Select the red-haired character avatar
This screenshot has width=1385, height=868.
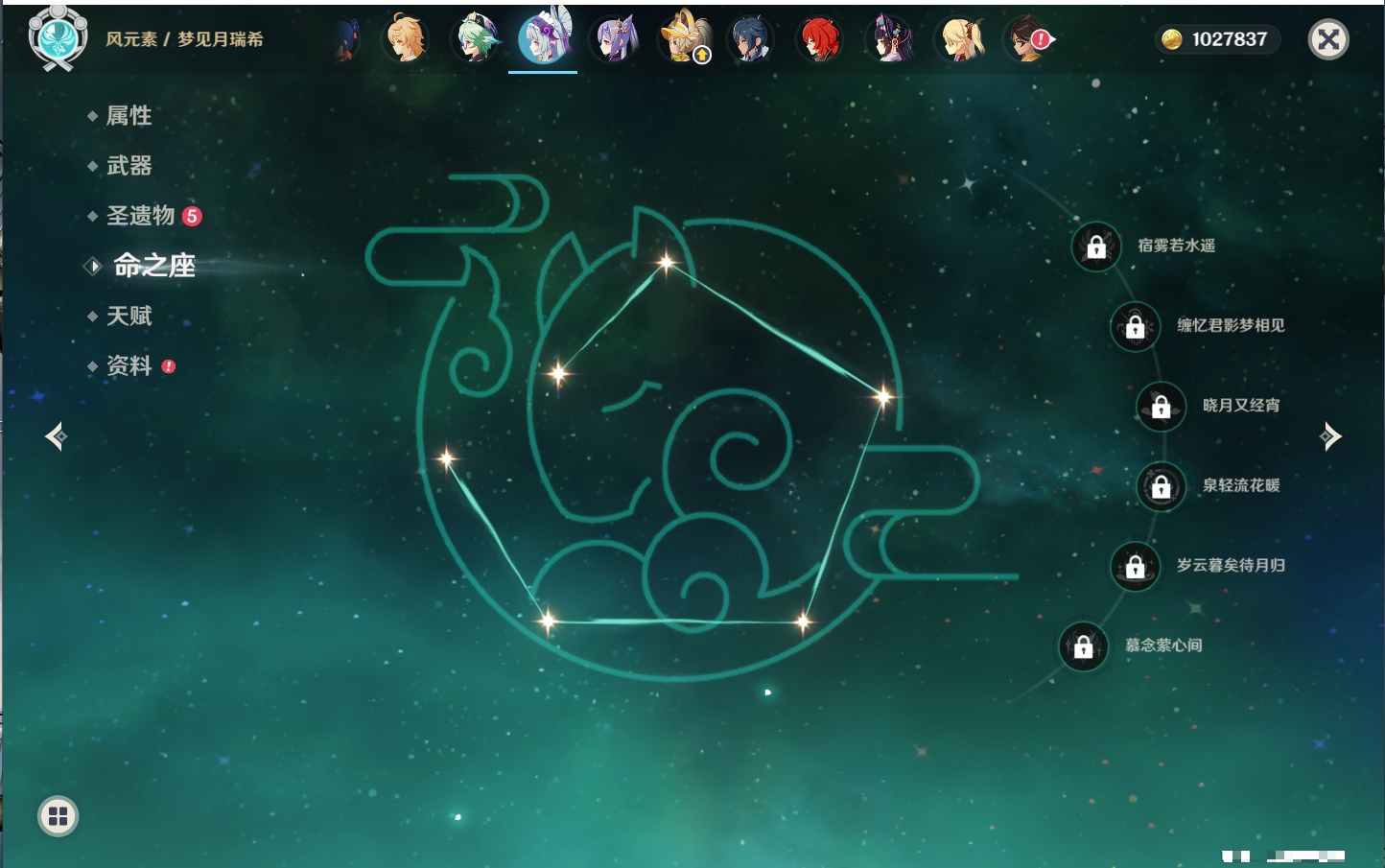820,39
